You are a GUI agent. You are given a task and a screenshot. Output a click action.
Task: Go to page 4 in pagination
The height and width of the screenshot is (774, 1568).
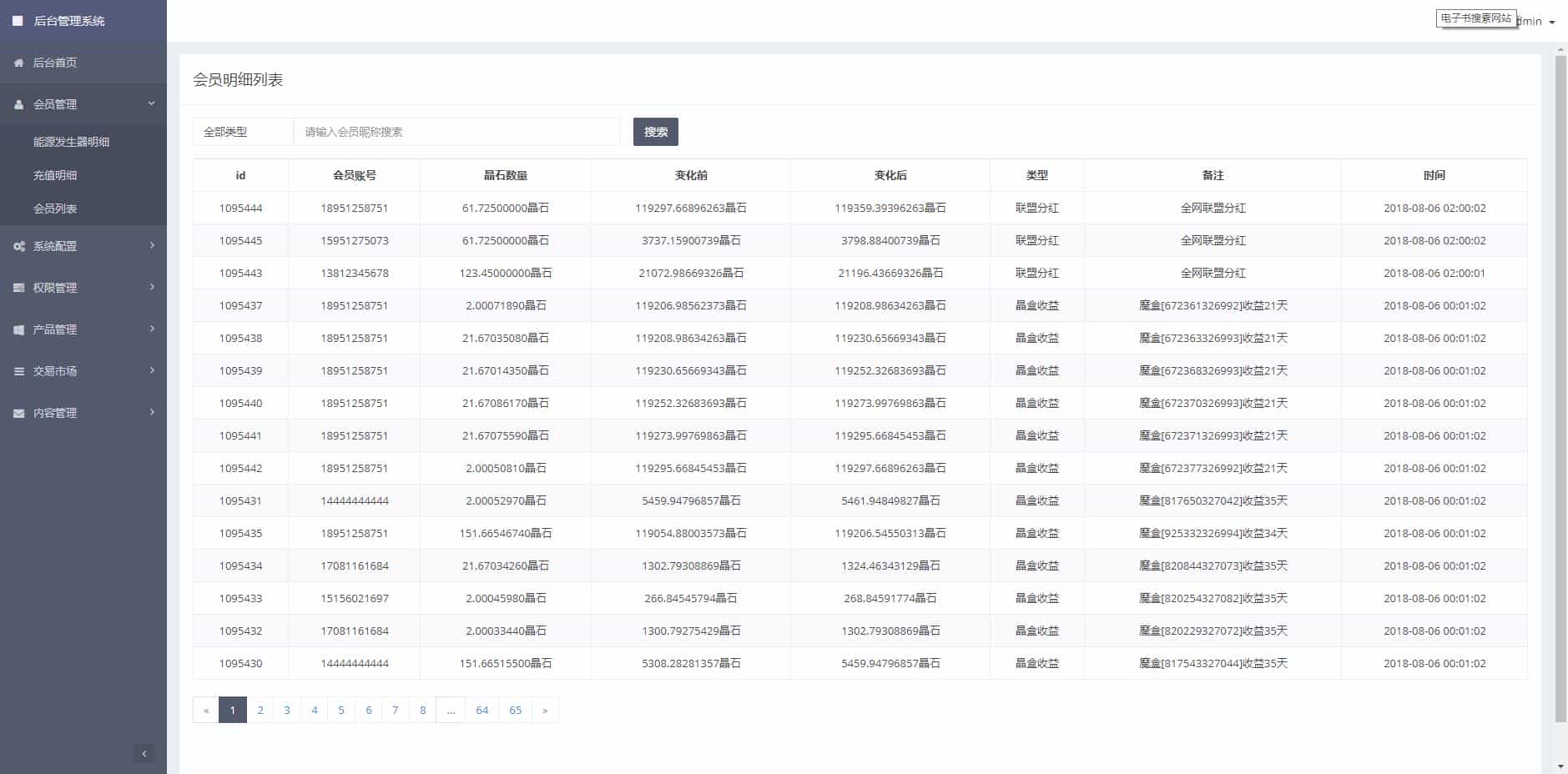click(x=315, y=710)
